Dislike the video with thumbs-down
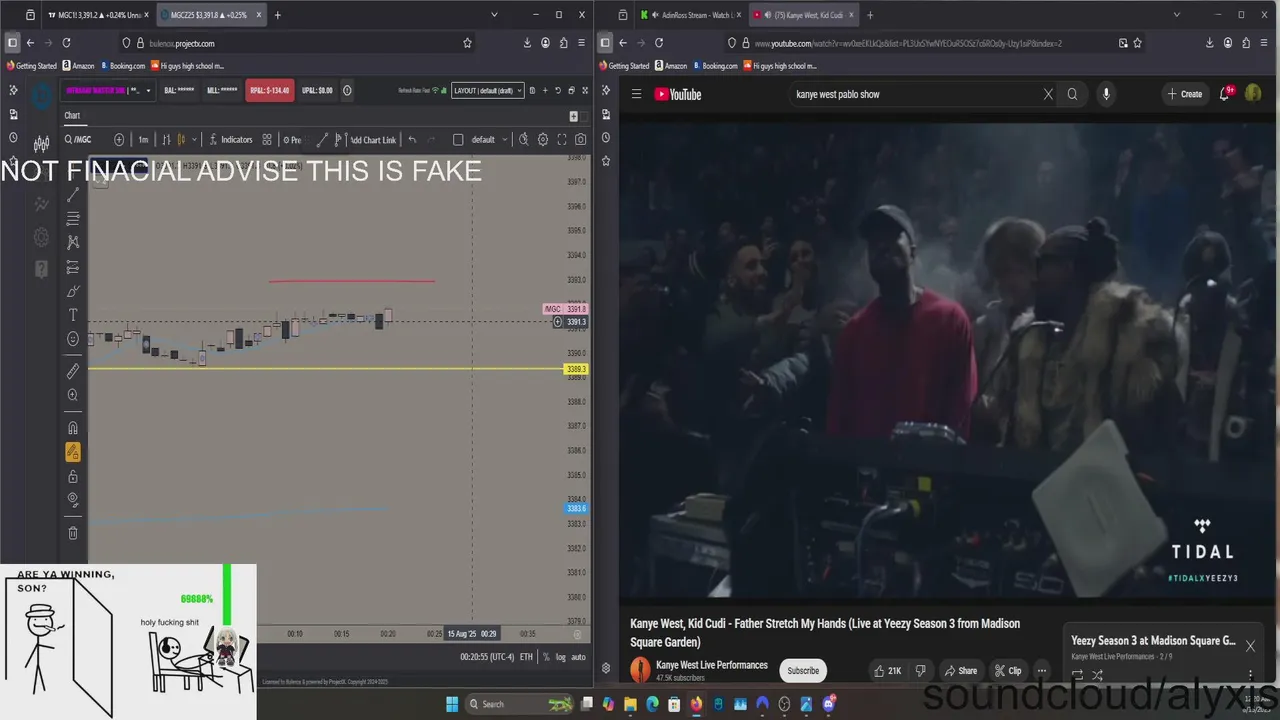The width and height of the screenshot is (1280, 720). 921,671
